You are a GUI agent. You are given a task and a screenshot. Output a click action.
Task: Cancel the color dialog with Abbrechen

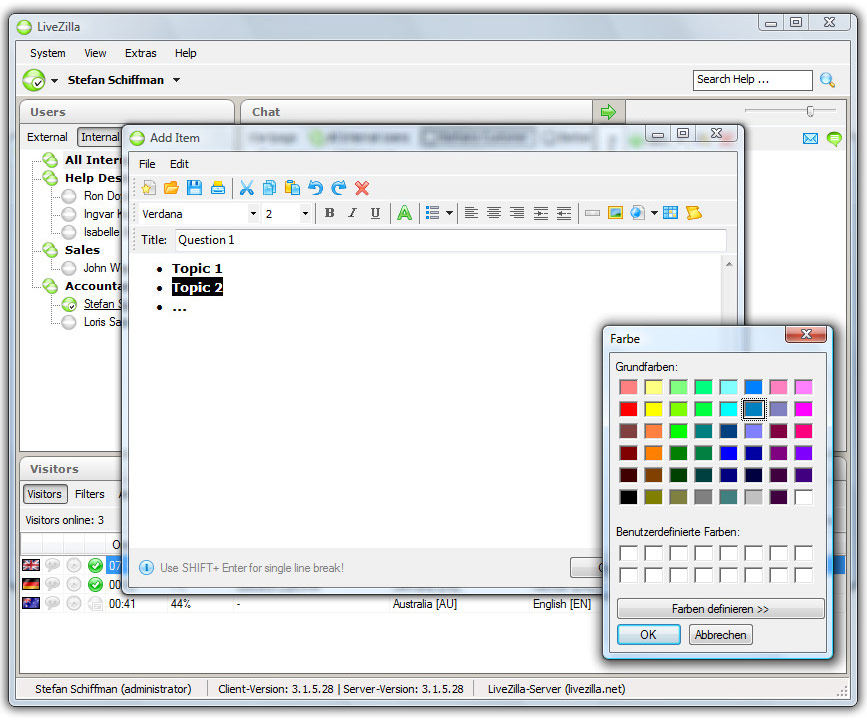[720, 635]
